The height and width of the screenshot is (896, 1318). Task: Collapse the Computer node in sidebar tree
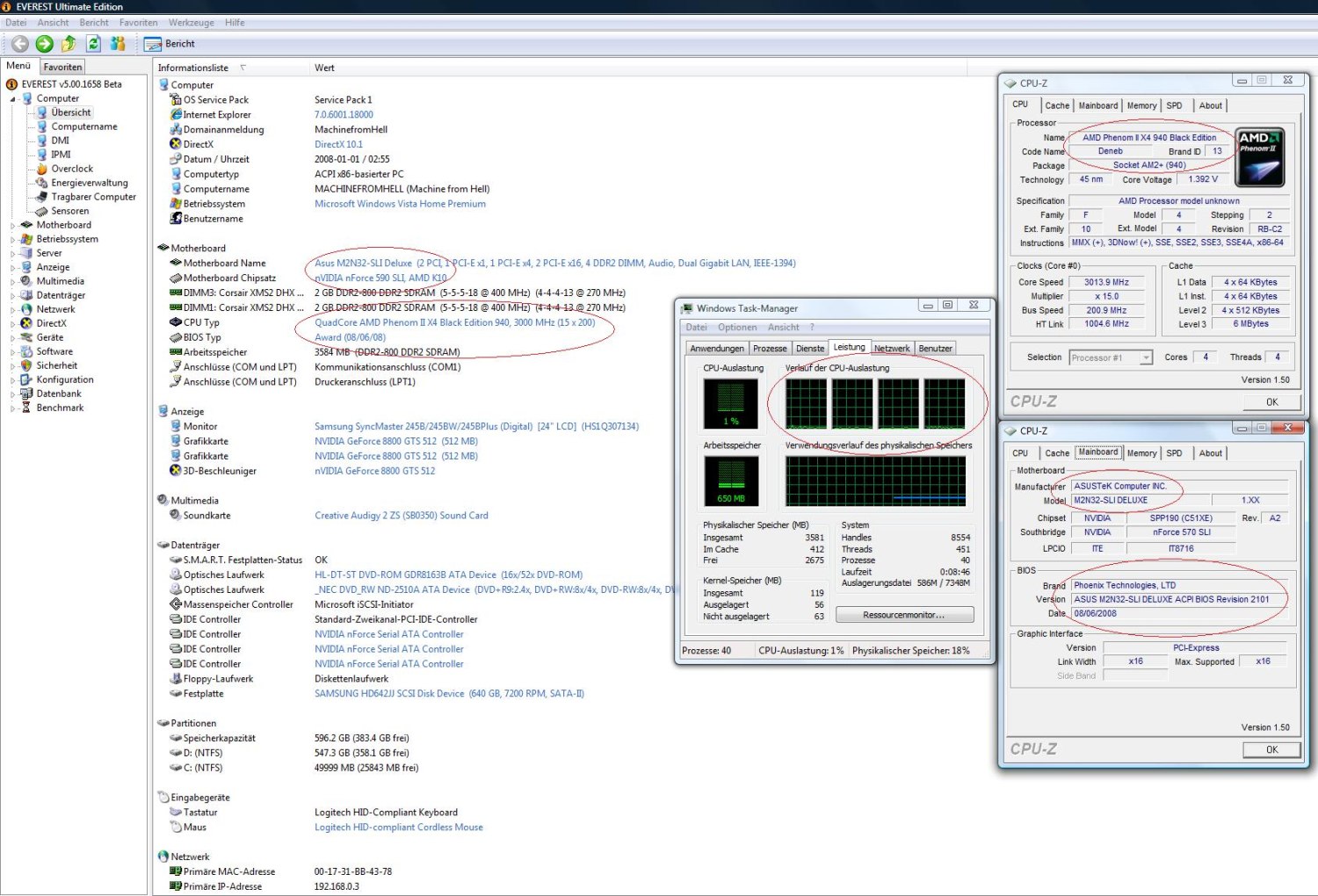click(13, 99)
